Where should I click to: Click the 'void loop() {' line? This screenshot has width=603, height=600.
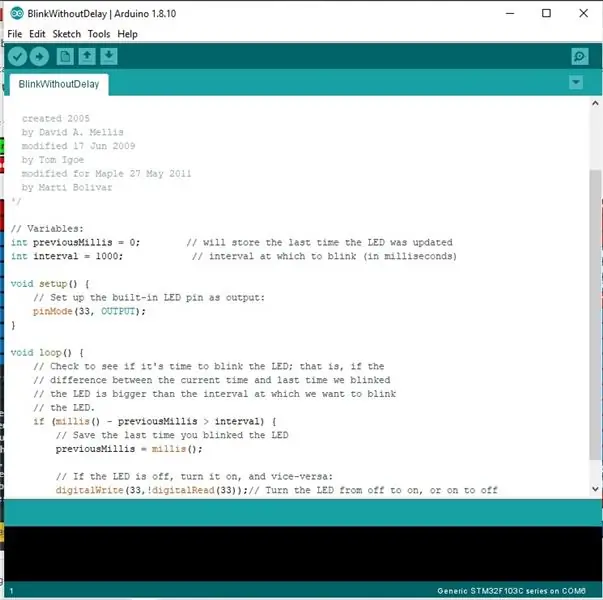pyautogui.click(x=47, y=353)
